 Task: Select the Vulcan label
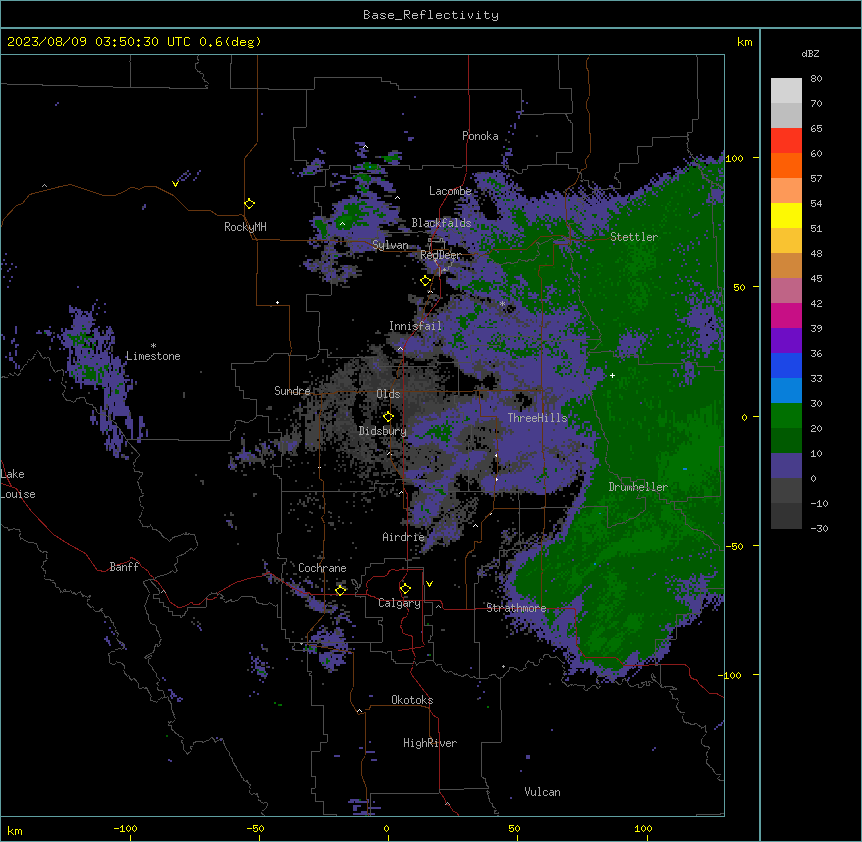[543, 792]
